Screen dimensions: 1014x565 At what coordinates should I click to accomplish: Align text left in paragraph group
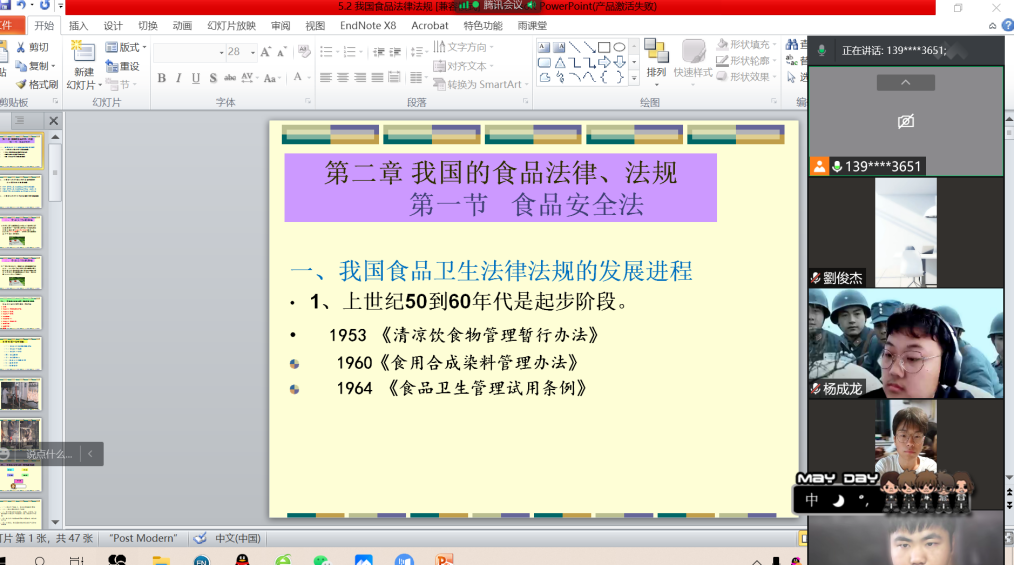325,78
